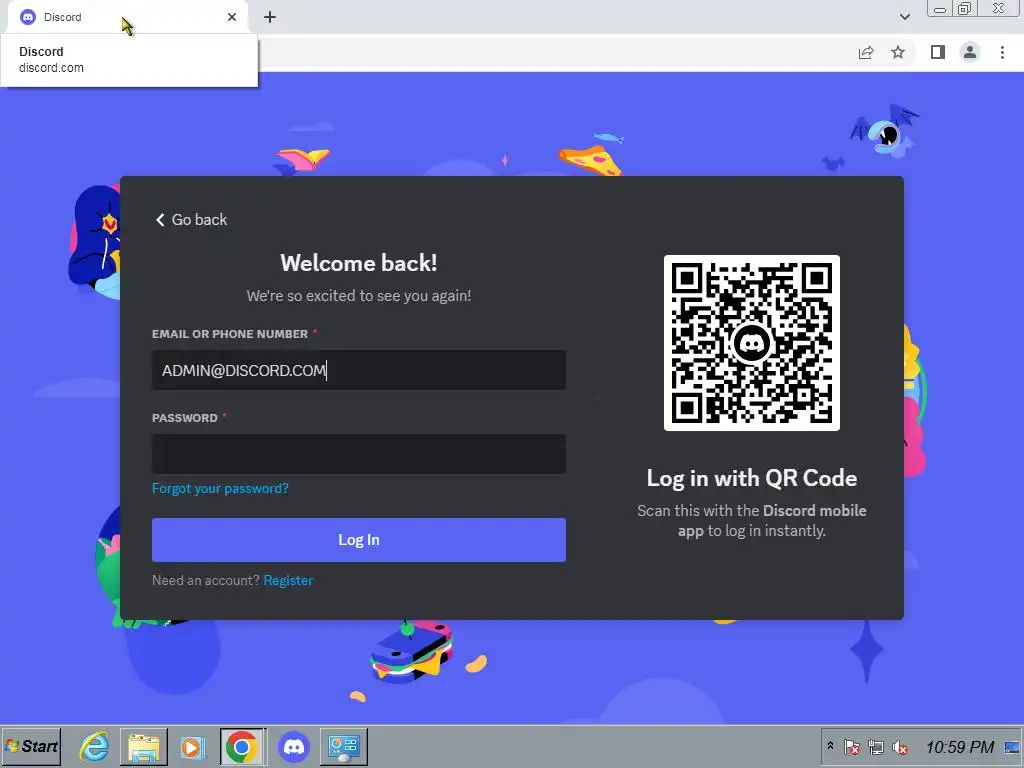Click the taskbar clock 10:59 PM
Screen dimensions: 1024x768
pyautogui.click(x=959, y=747)
